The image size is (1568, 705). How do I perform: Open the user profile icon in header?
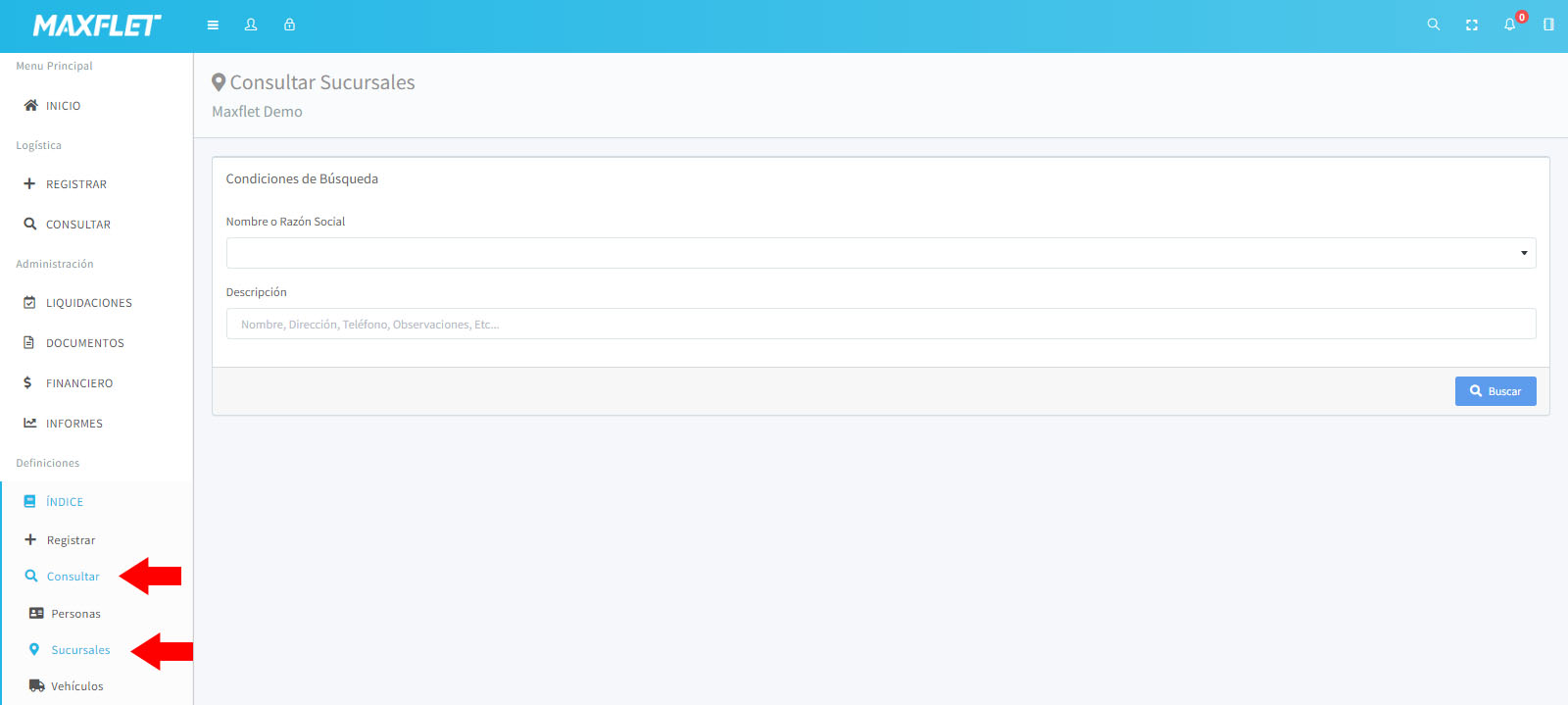pyautogui.click(x=251, y=25)
